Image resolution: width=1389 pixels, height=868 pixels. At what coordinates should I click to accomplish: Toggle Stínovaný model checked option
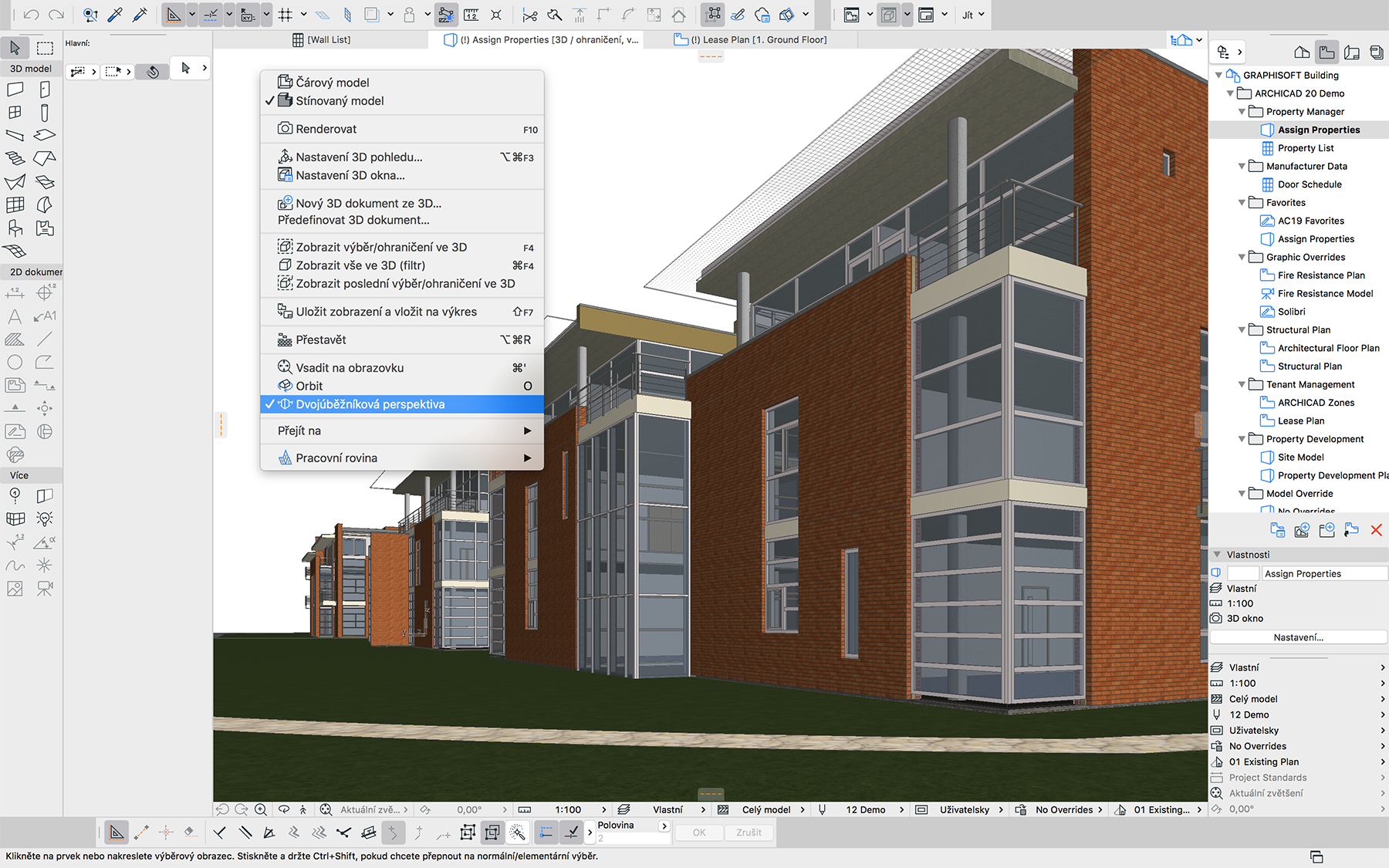[340, 101]
